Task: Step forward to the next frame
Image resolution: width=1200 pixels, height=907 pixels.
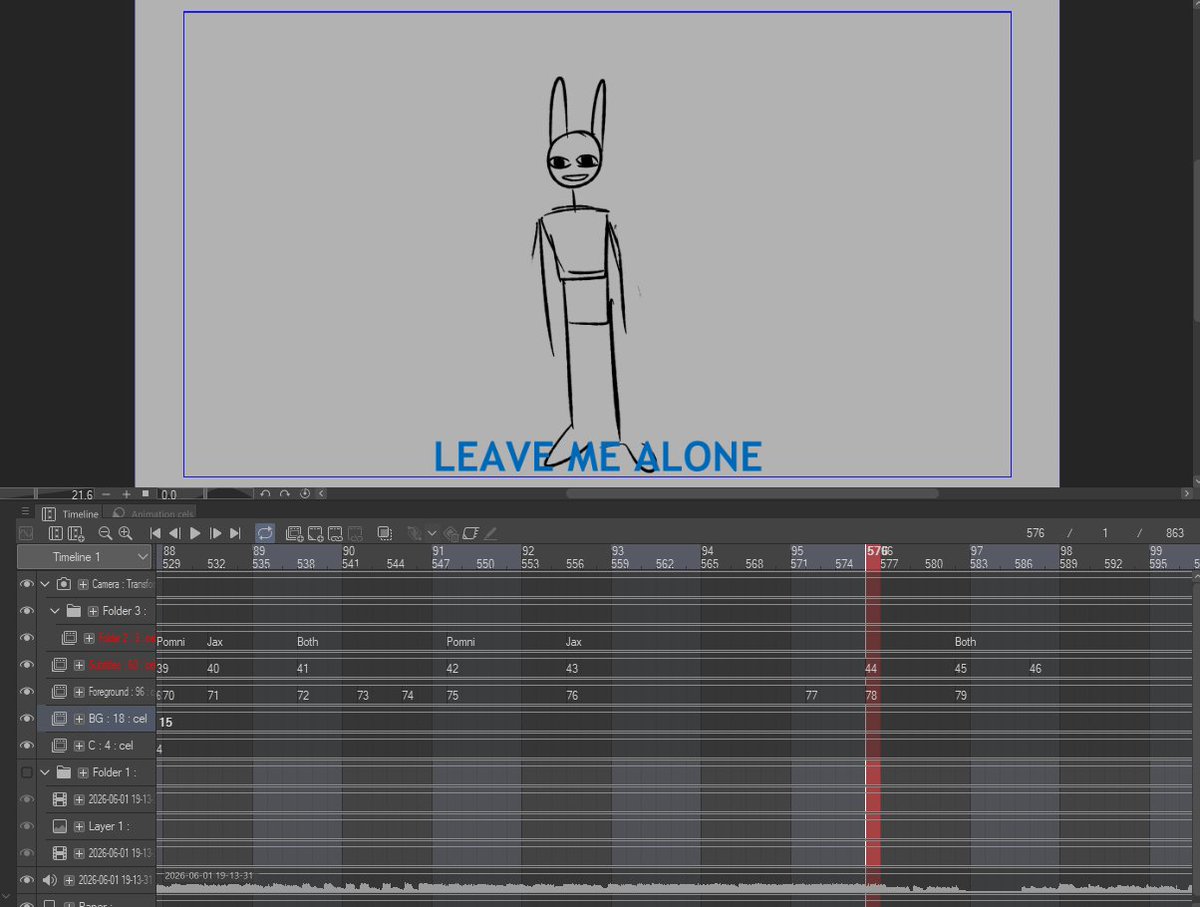Action: (x=215, y=534)
